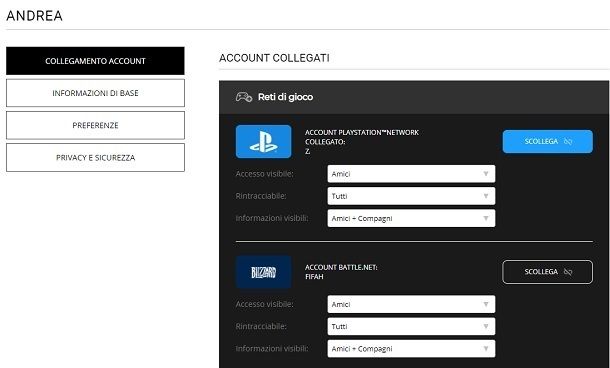The image size is (610, 368).
Task: Click the PlayStation Network logo icon
Action: [263, 141]
